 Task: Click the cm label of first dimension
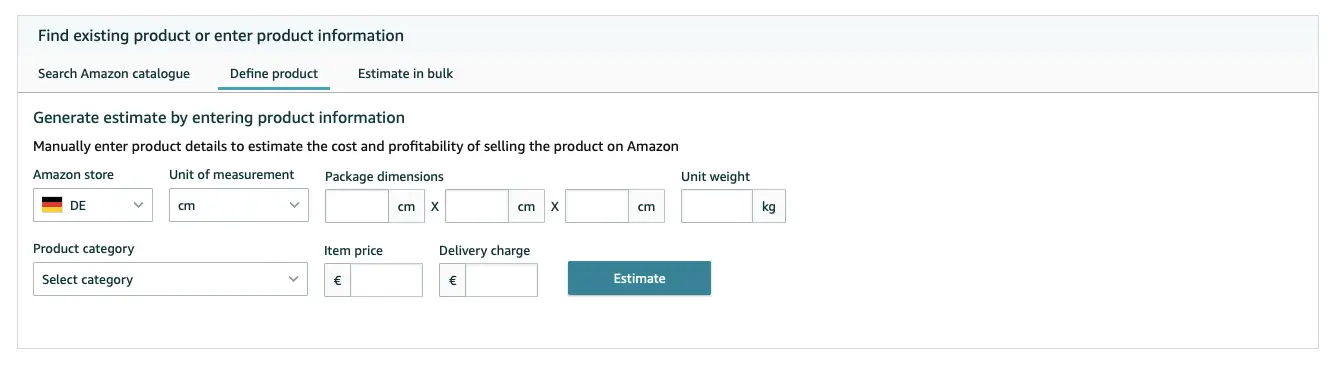[x=406, y=206]
